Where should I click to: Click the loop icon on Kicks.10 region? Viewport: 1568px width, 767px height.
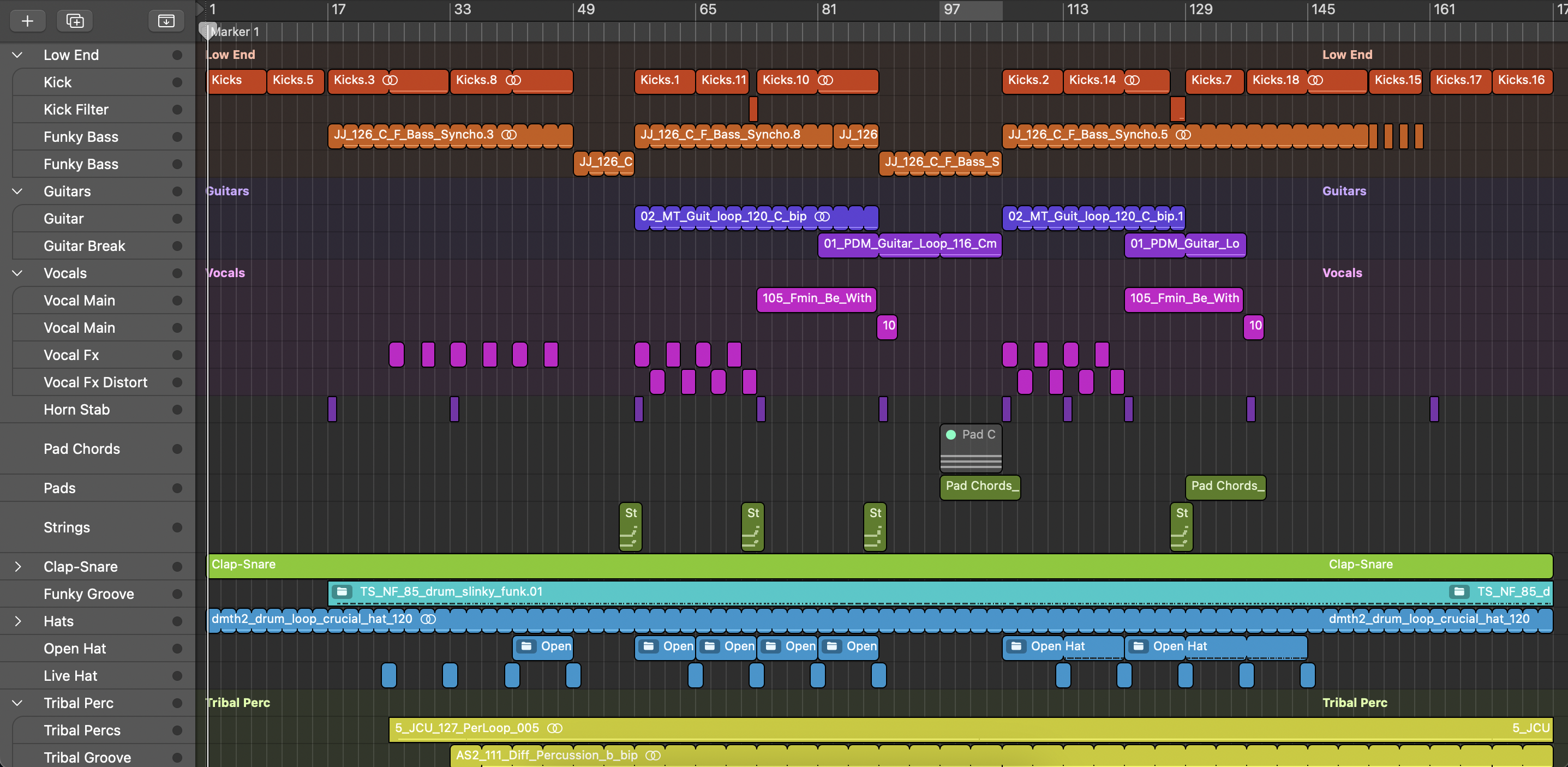click(825, 80)
